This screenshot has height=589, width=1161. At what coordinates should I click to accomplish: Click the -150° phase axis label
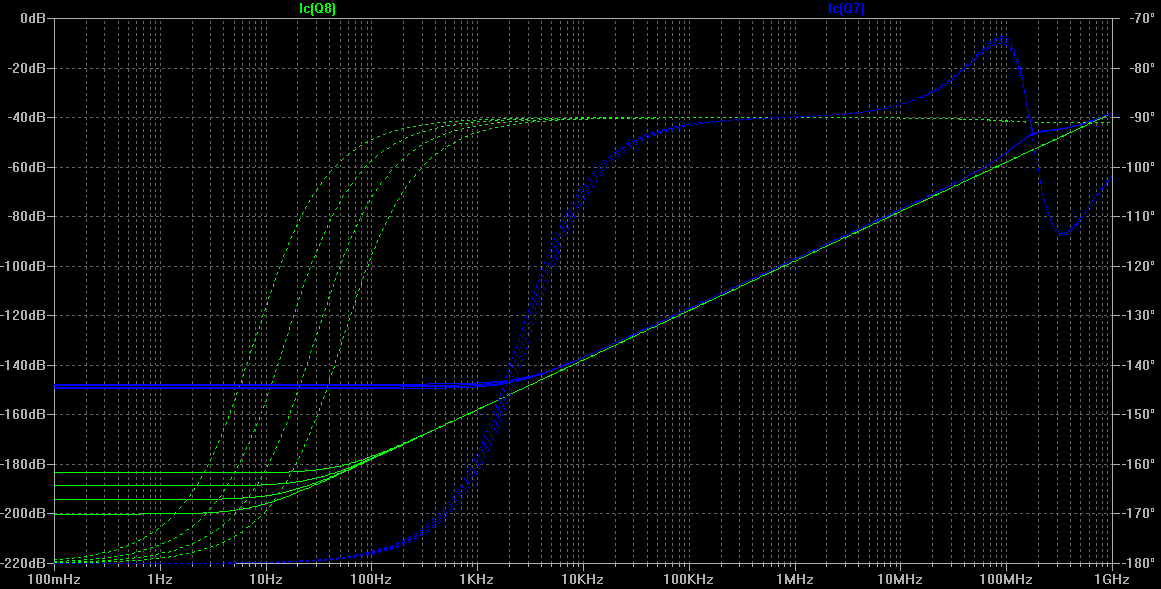point(1139,414)
